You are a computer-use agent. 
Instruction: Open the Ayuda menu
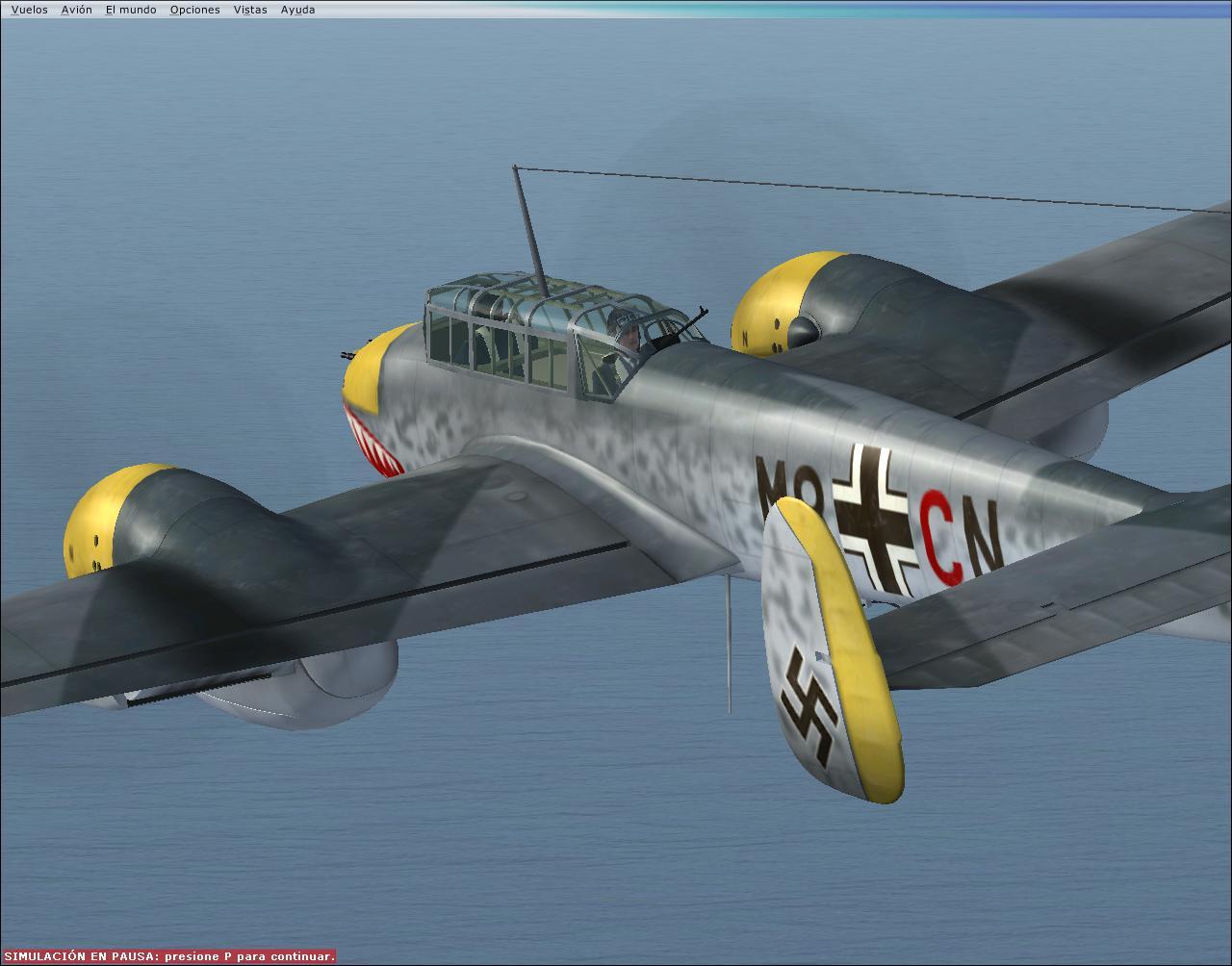(297, 10)
